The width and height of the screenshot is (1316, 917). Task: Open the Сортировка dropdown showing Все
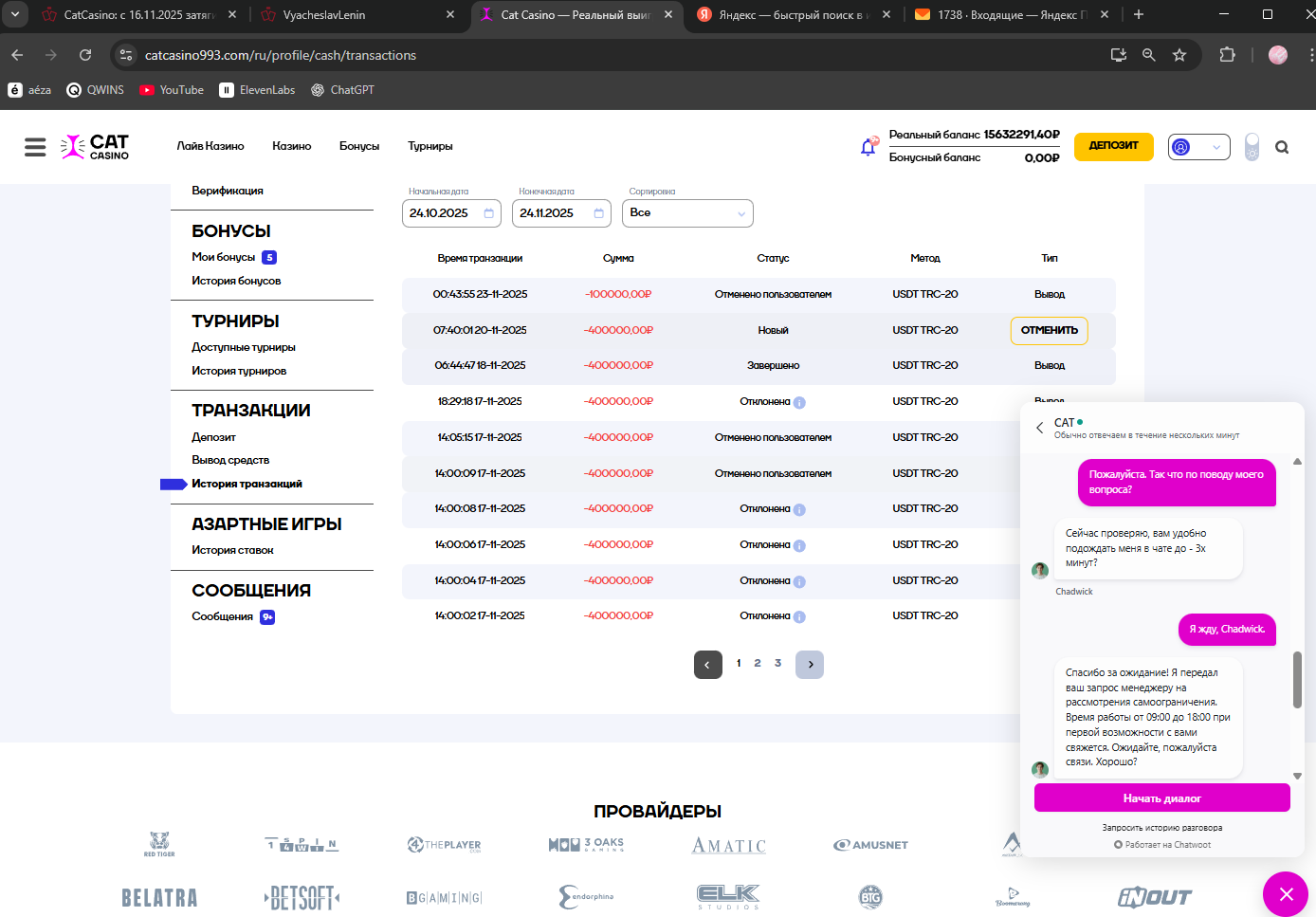pos(687,213)
